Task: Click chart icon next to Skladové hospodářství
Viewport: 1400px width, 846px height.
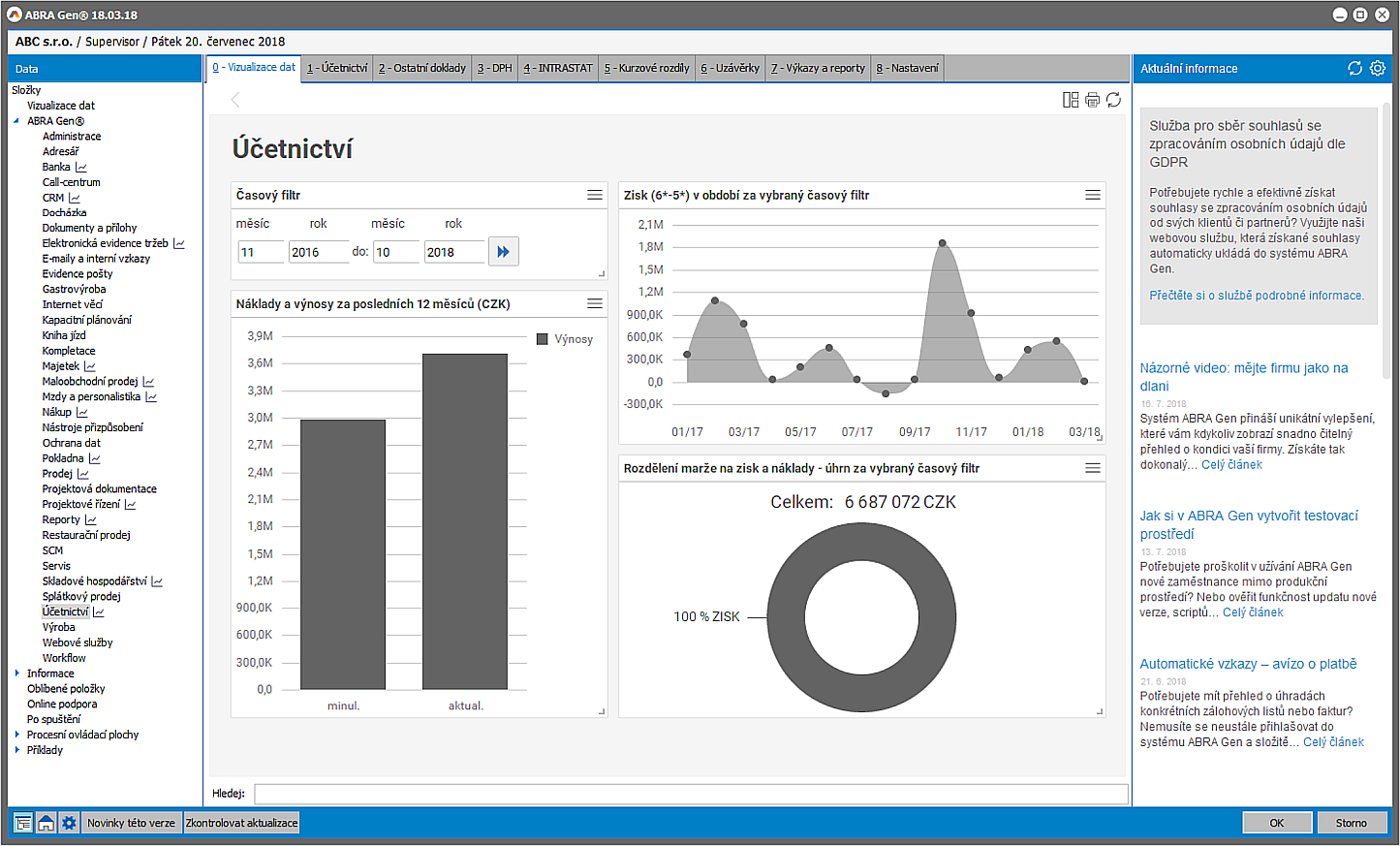Action: [x=157, y=582]
